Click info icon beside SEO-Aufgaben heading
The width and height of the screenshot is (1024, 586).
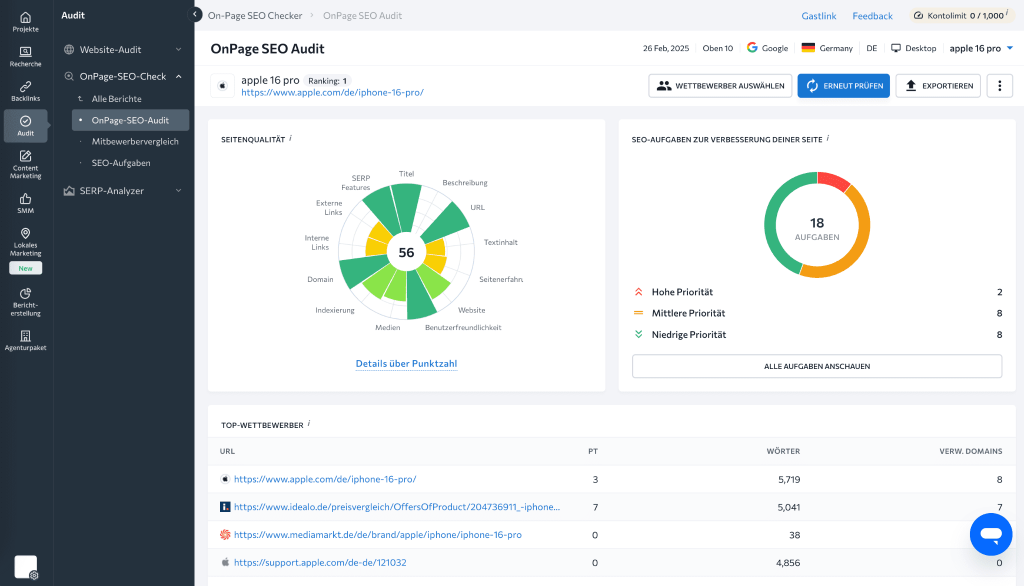pos(828,138)
